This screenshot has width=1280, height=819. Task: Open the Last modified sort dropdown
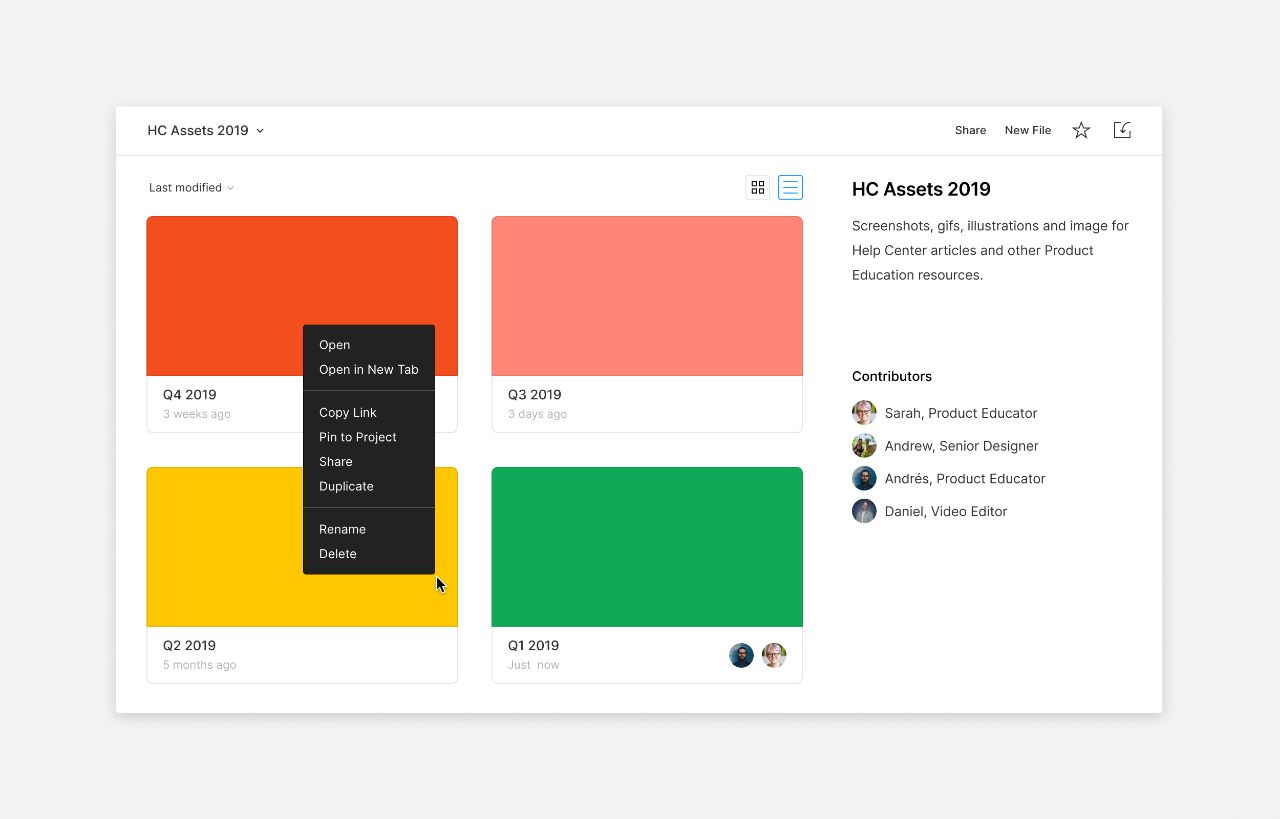[x=191, y=187]
